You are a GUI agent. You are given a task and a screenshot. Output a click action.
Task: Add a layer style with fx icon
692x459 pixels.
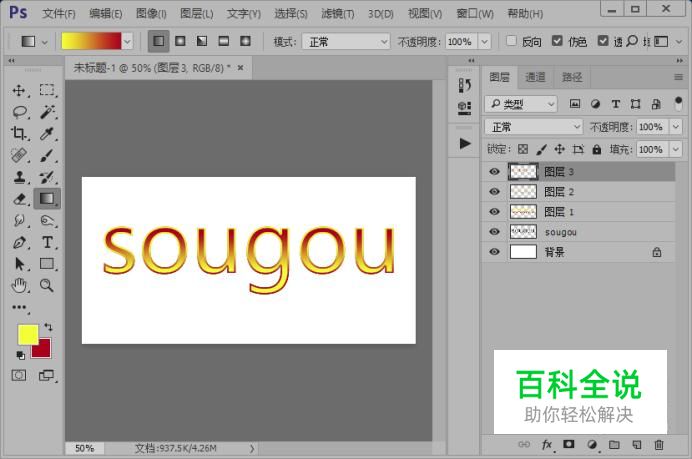pos(547,445)
